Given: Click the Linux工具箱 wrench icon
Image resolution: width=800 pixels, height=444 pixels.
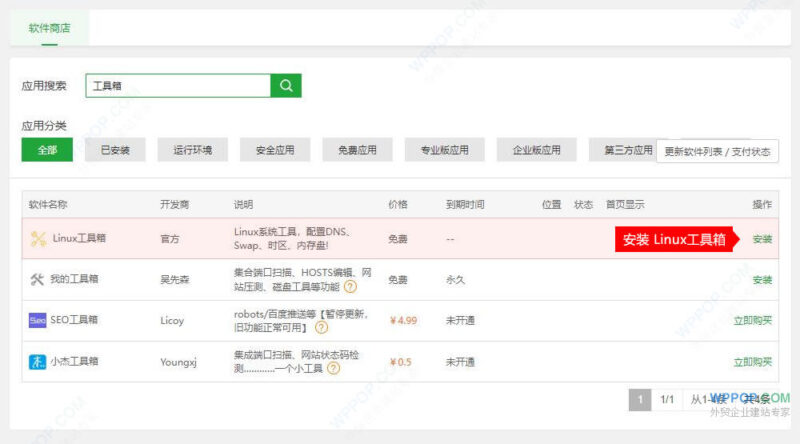Looking at the screenshot, I should [38, 239].
